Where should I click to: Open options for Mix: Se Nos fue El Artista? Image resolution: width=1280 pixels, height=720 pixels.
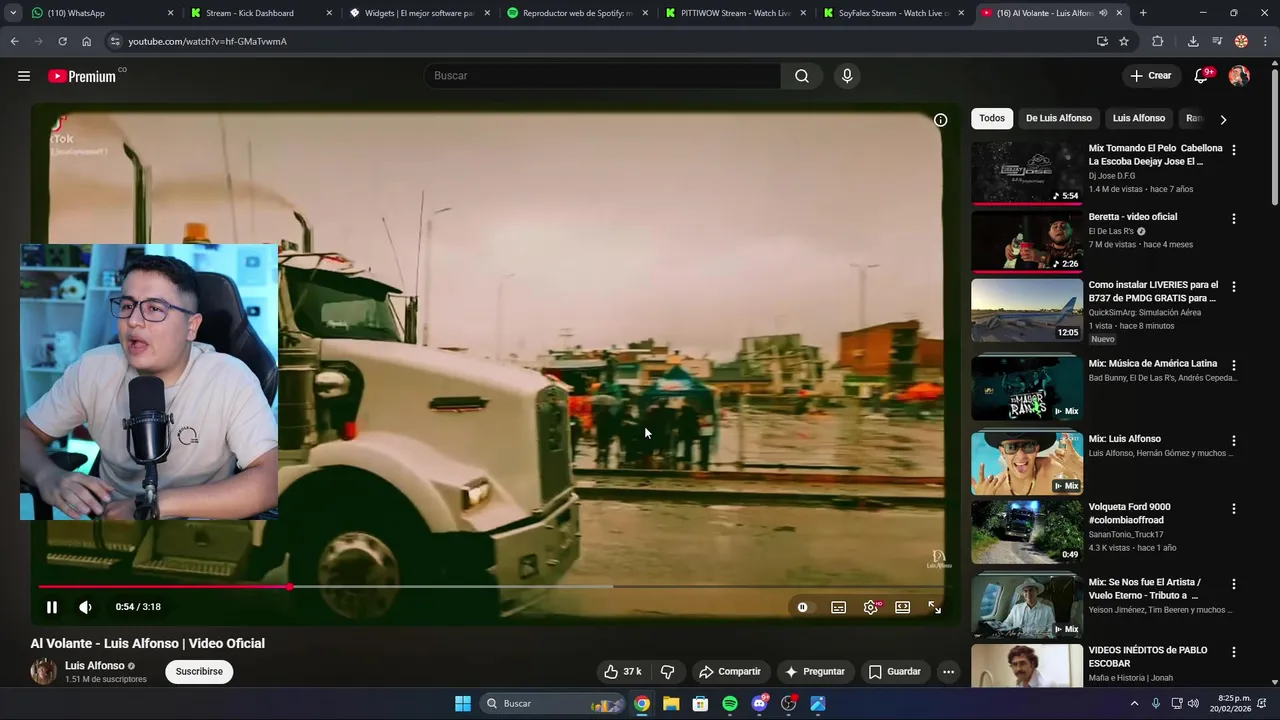tap(1233, 583)
